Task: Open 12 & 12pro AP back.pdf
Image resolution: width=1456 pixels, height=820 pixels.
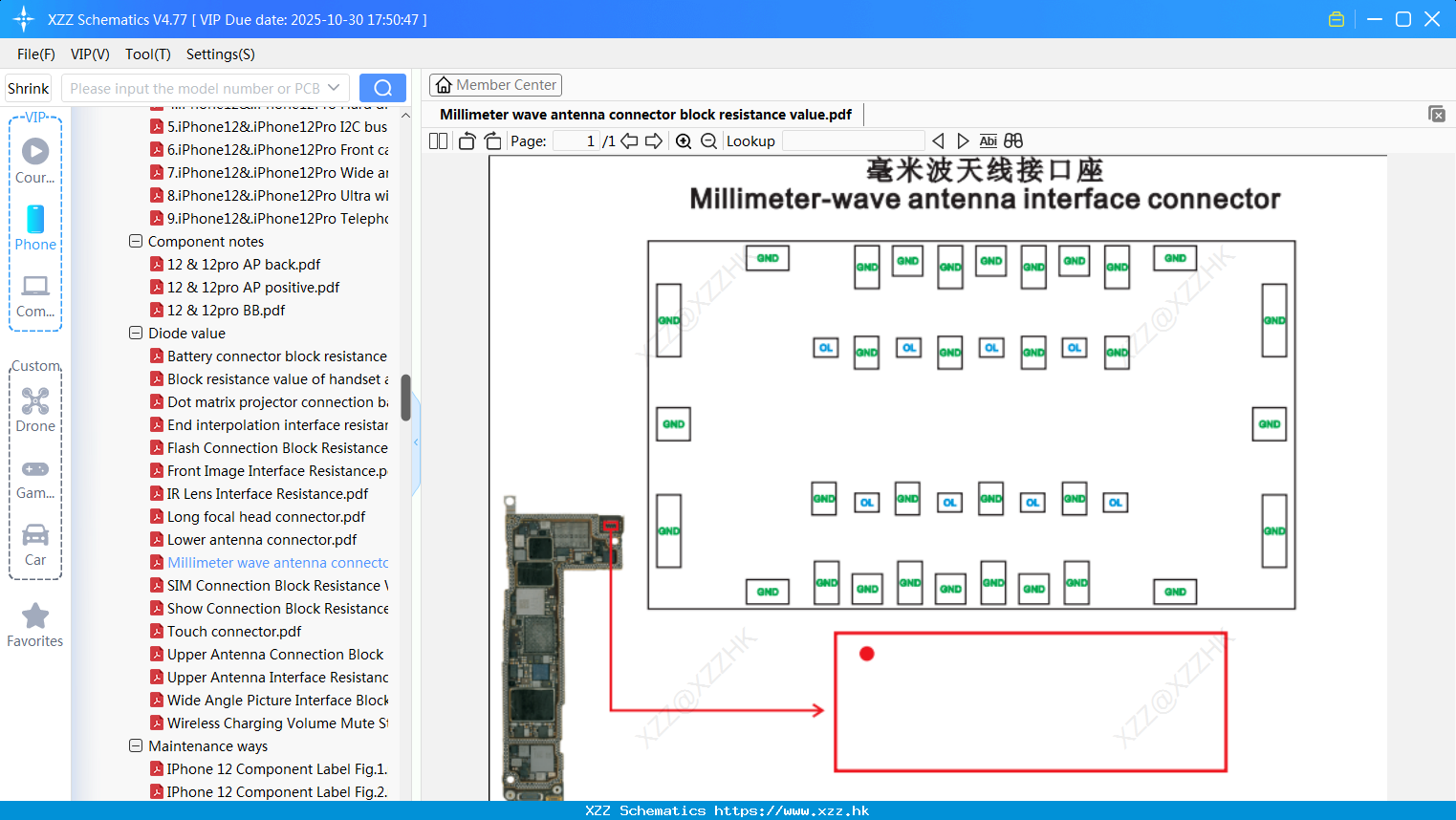Action: 244,264
